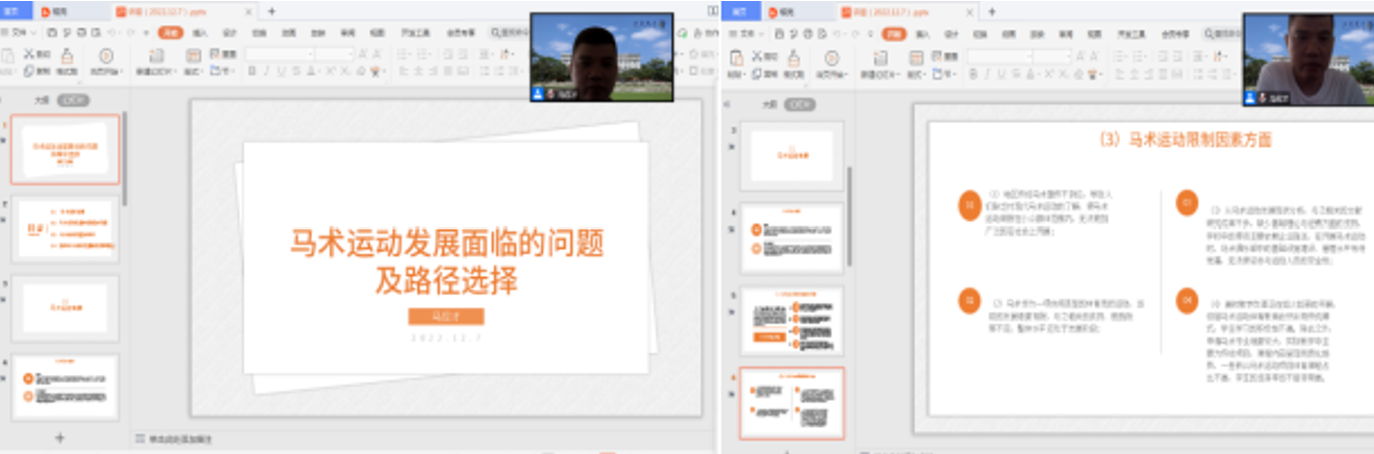
Task: Select the highlighted bottom thumbnail in right window
Action: click(x=792, y=403)
